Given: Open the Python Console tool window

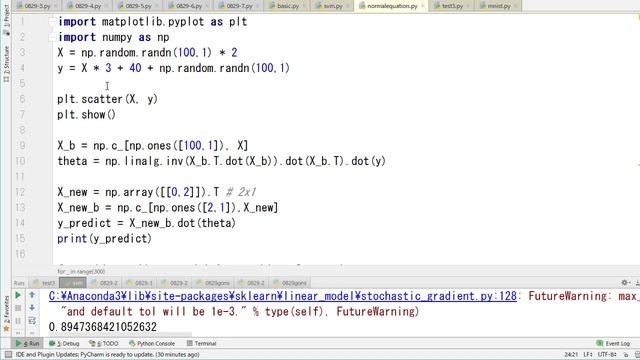Looking at the screenshot, I should [x=152, y=343].
